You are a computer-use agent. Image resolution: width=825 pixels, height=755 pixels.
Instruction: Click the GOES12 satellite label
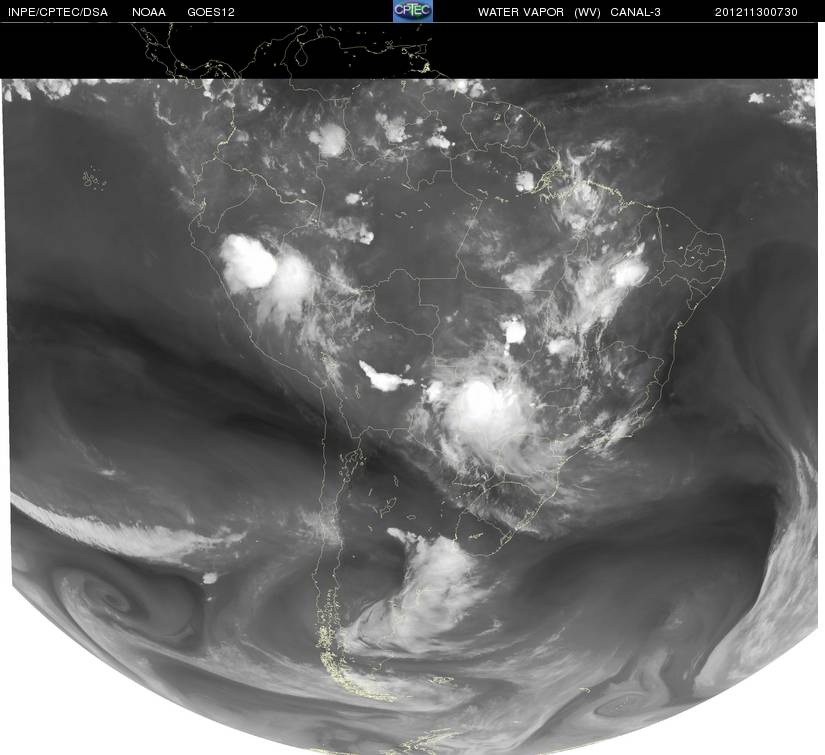211,12
